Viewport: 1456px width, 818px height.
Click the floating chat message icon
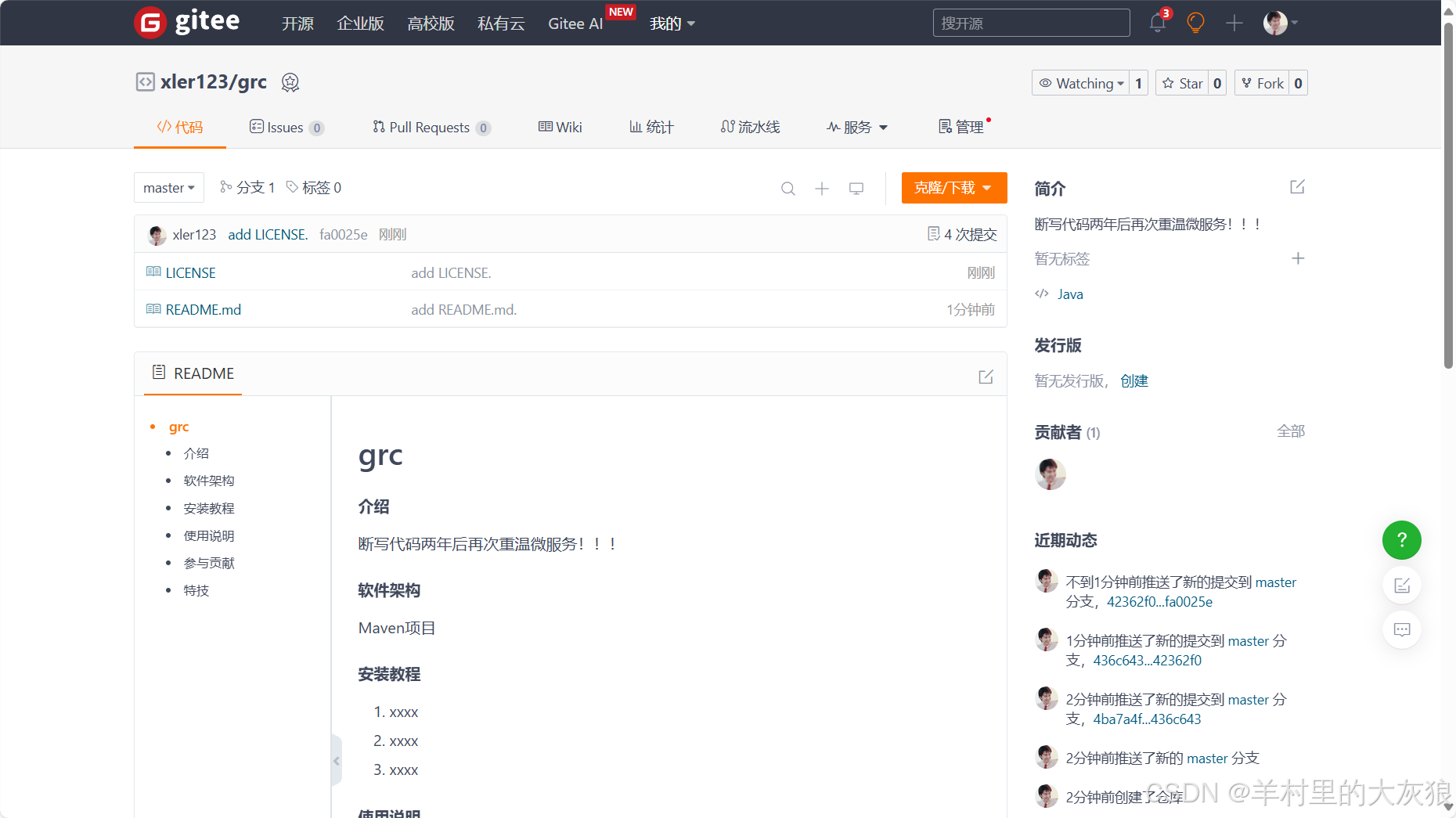pos(1402,629)
